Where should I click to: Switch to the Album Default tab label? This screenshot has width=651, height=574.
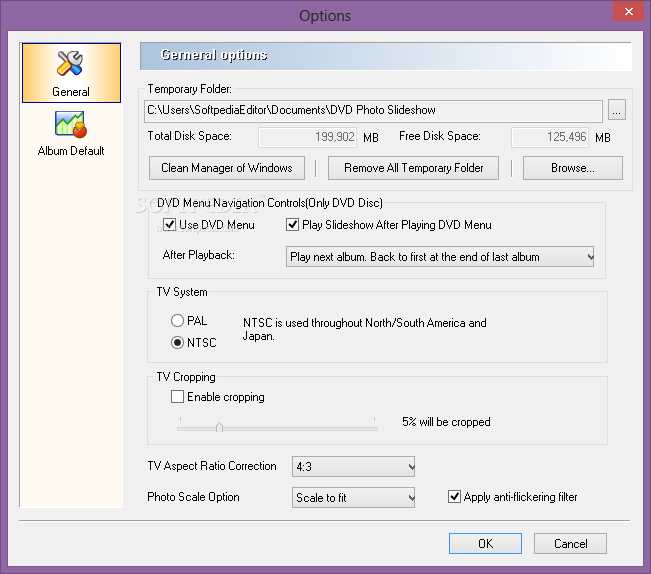tap(71, 151)
